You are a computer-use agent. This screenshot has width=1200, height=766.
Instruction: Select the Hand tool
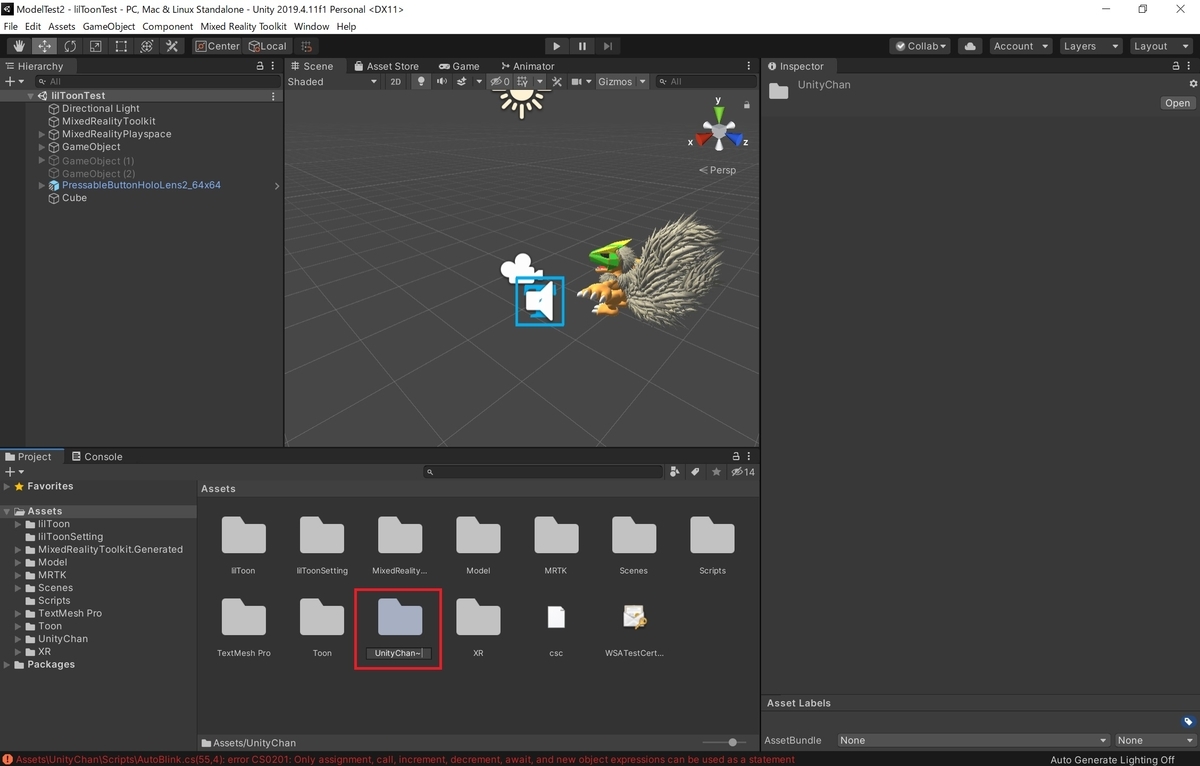(x=19, y=46)
